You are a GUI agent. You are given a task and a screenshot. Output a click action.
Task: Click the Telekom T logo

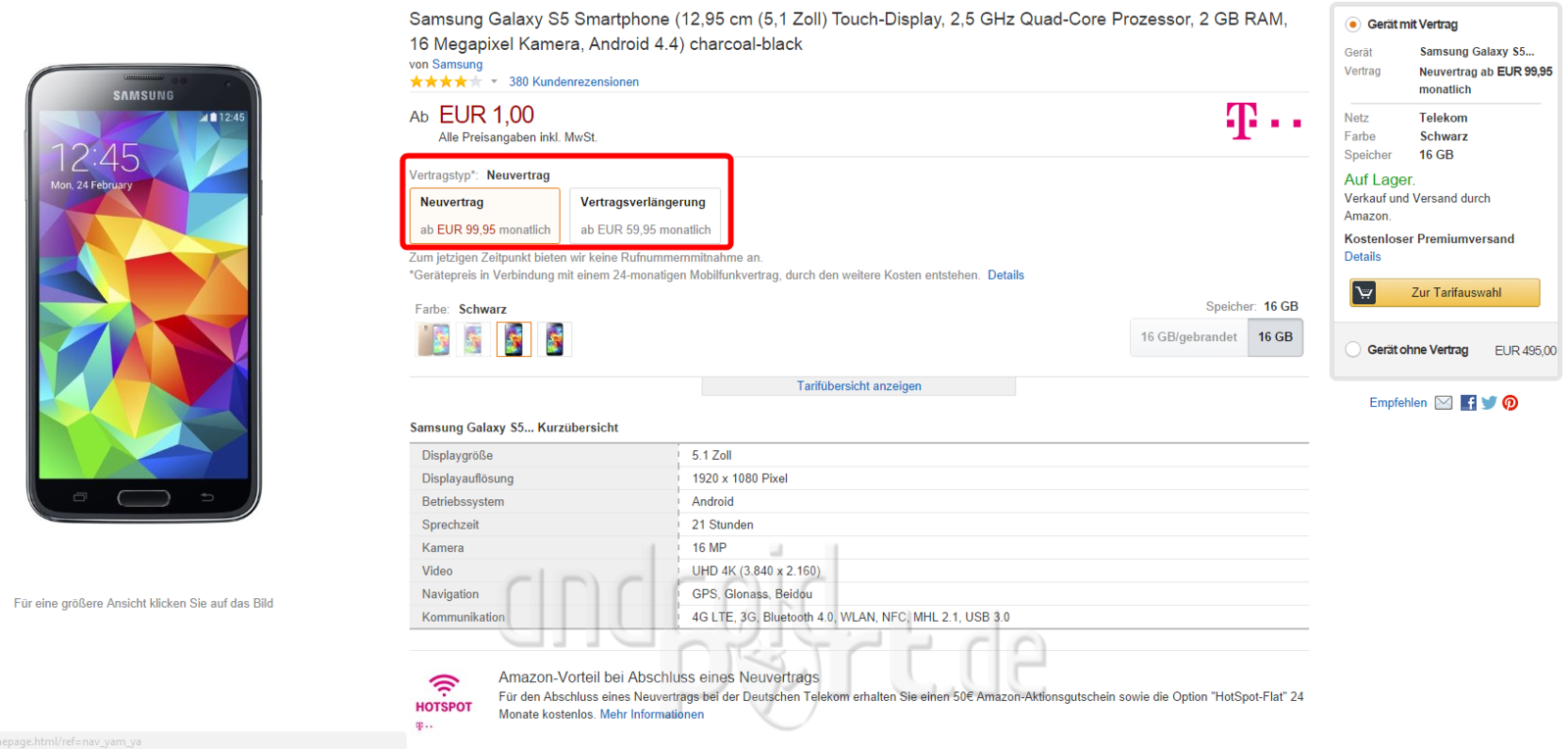[x=1263, y=122]
